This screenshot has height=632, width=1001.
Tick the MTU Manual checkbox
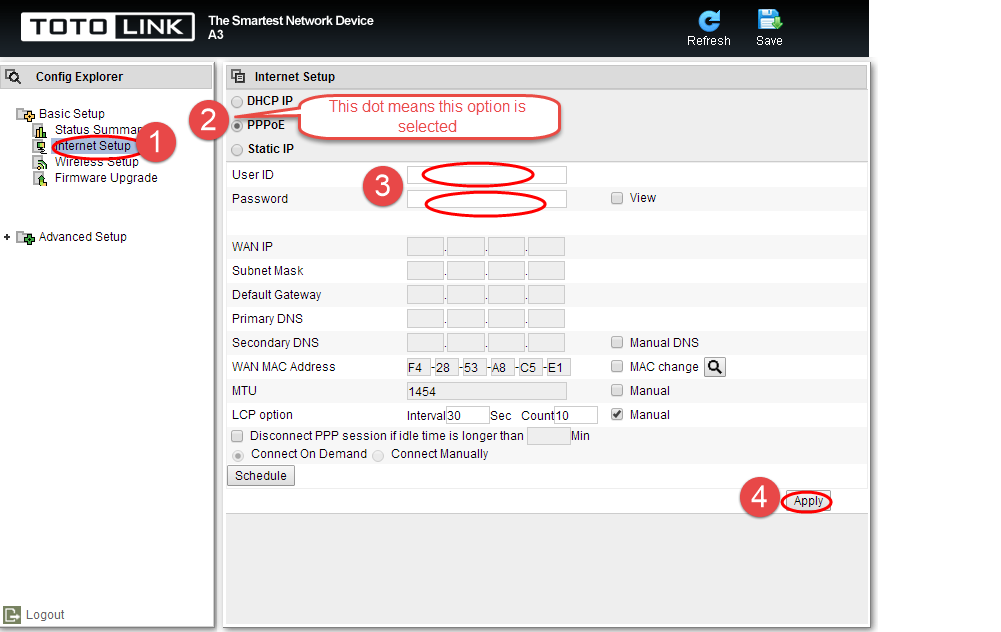point(617,390)
